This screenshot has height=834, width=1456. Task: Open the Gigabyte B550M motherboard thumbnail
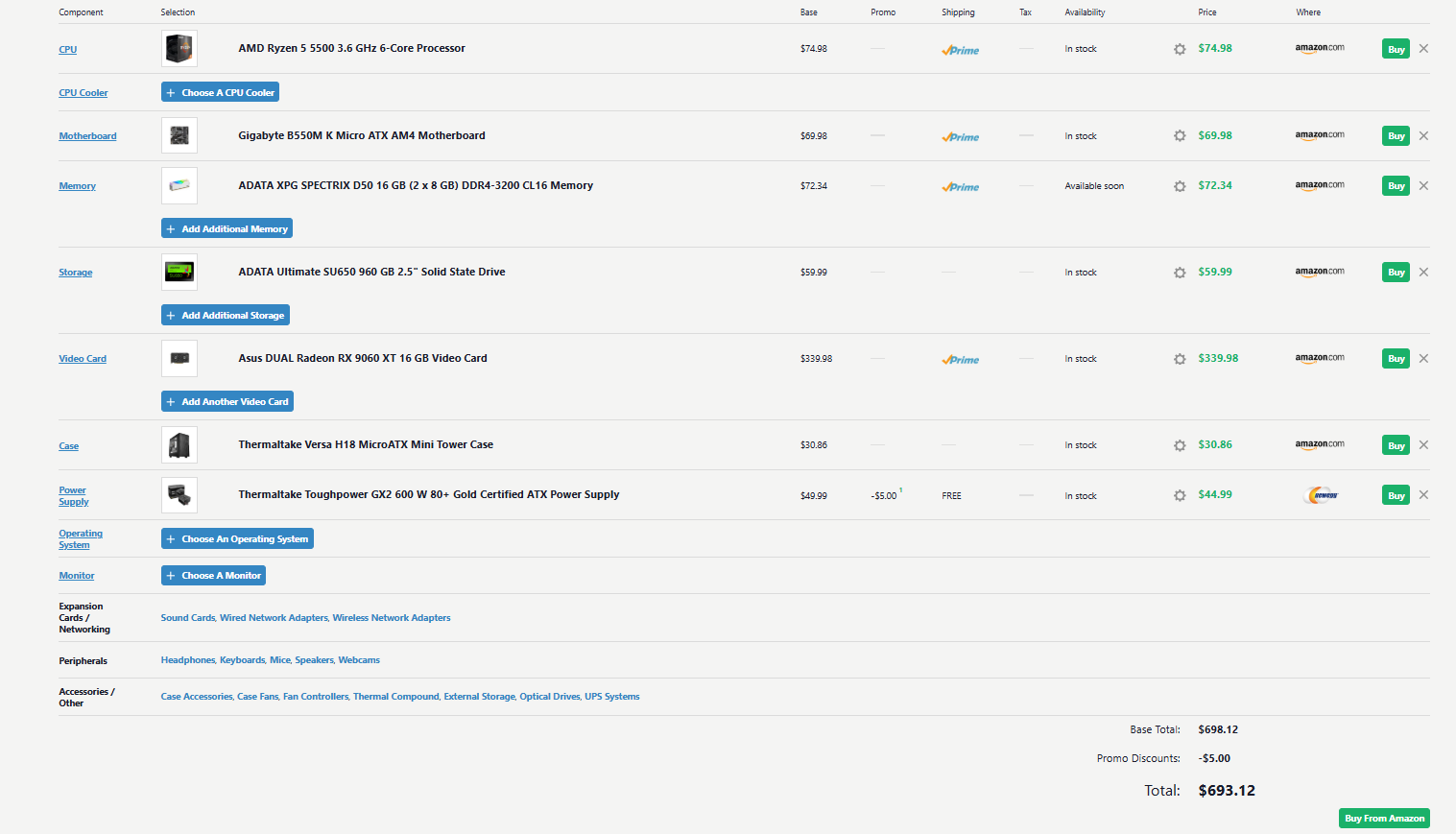coord(179,136)
